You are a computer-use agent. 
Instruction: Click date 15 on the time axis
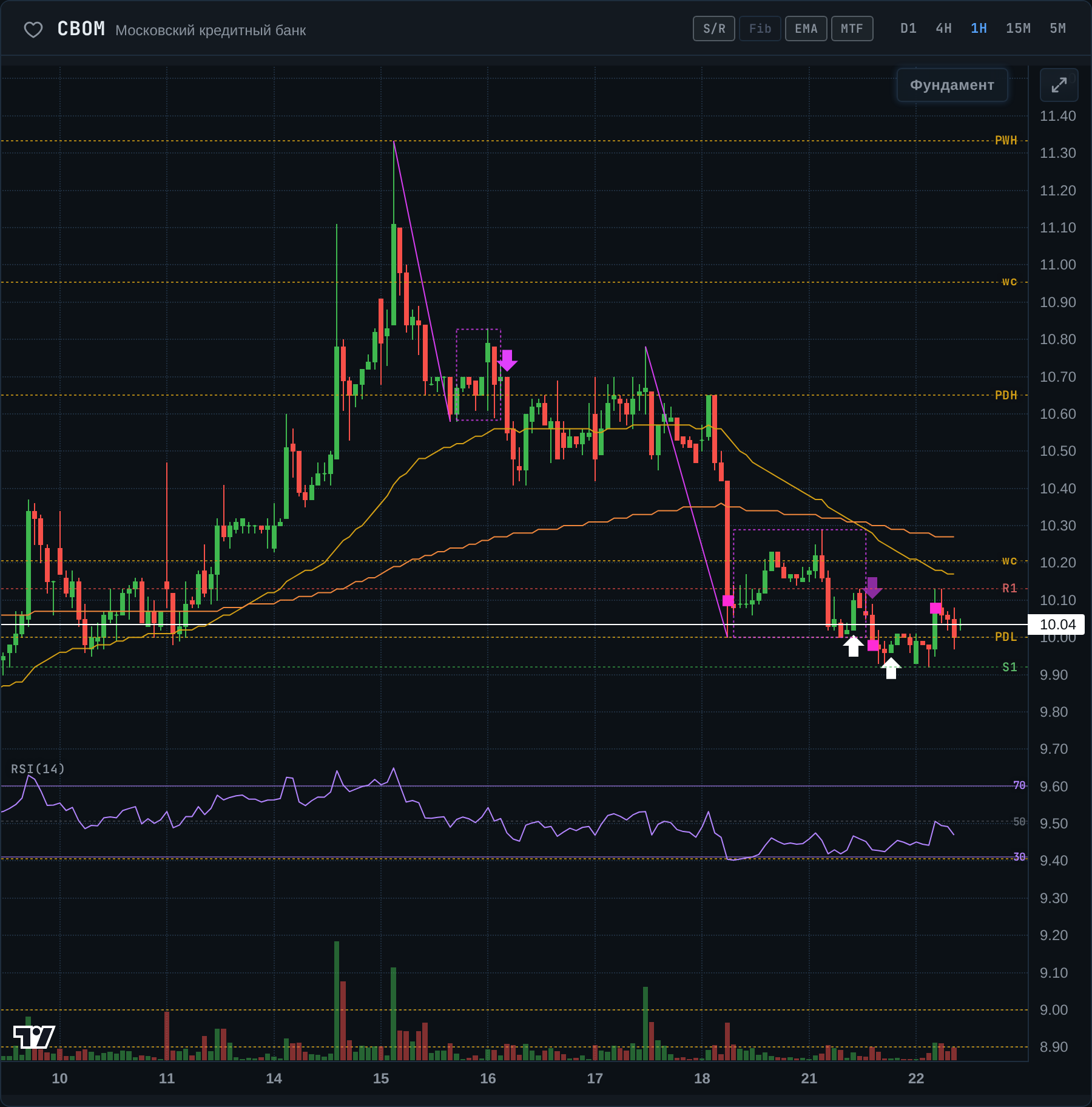point(381,1078)
